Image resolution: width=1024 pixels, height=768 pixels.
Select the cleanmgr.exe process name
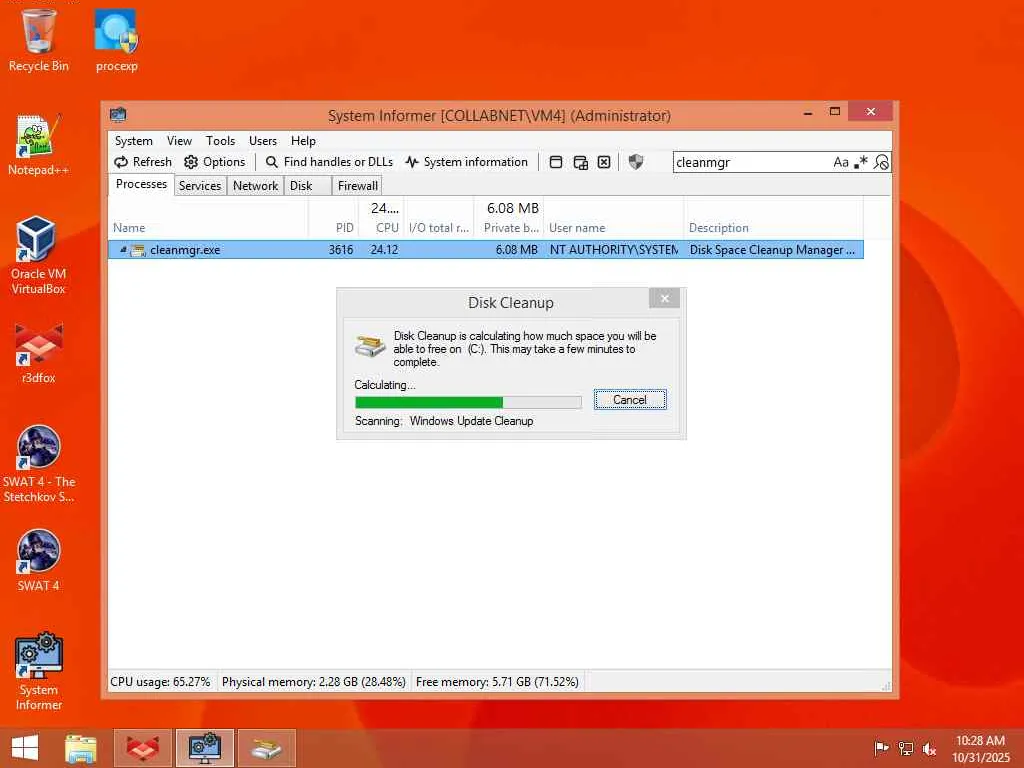coord(185,249)
